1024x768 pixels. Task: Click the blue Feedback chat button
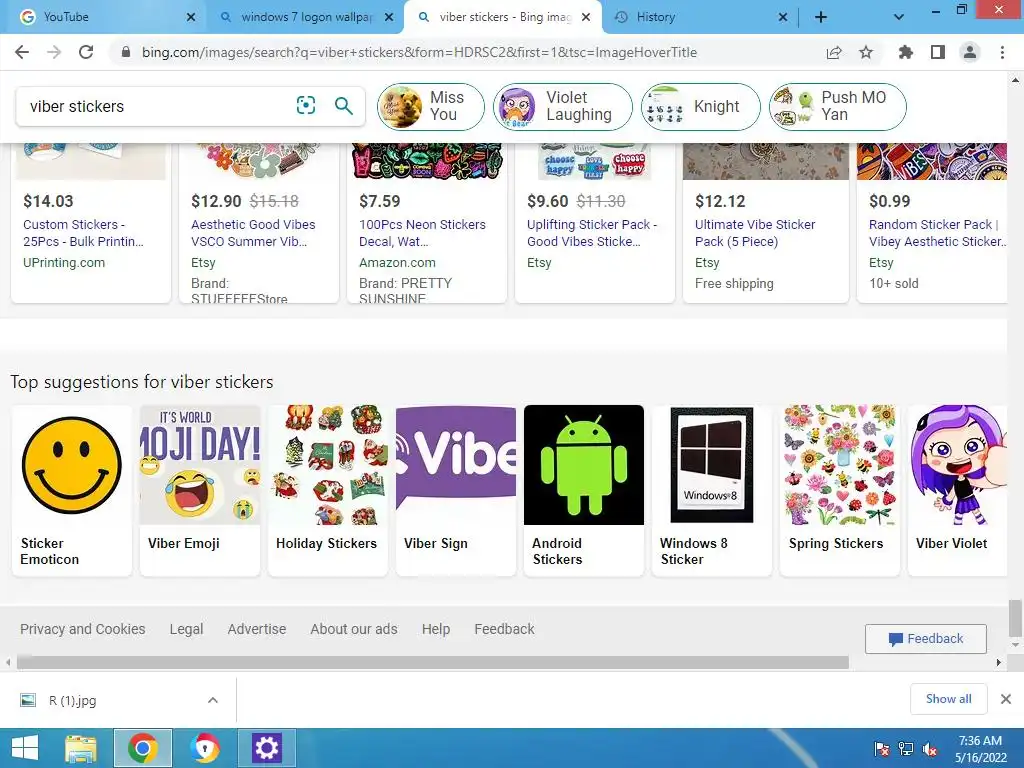[x=925, y=639]
